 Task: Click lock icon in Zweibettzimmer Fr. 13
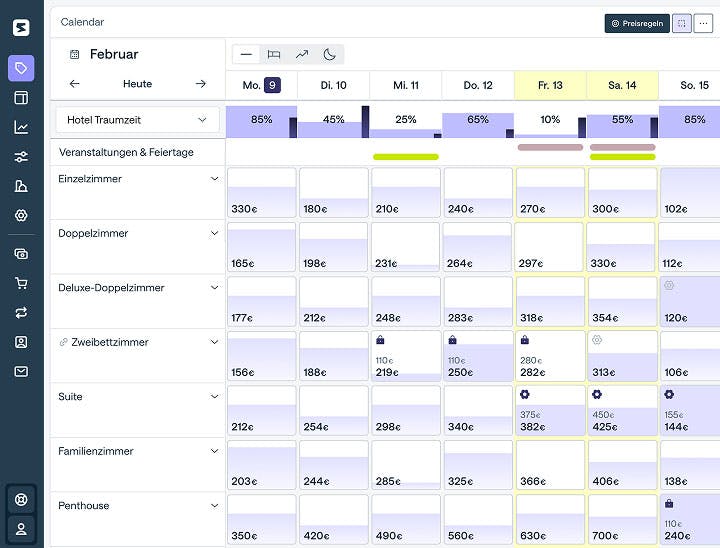(525, 340)
